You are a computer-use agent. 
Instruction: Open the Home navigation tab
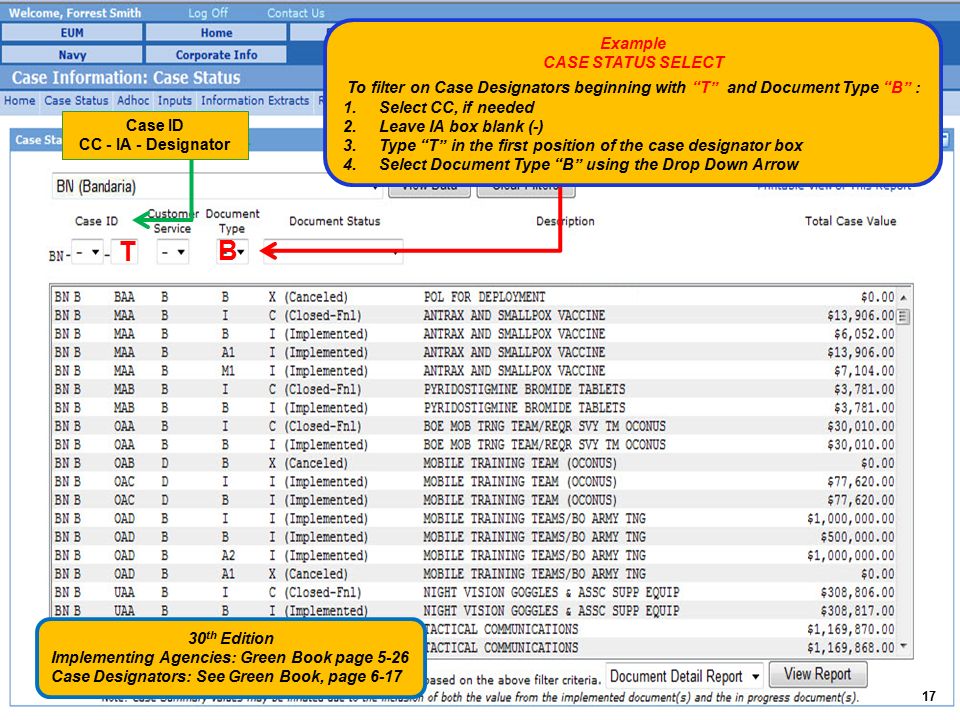click(x=216, y=32)
